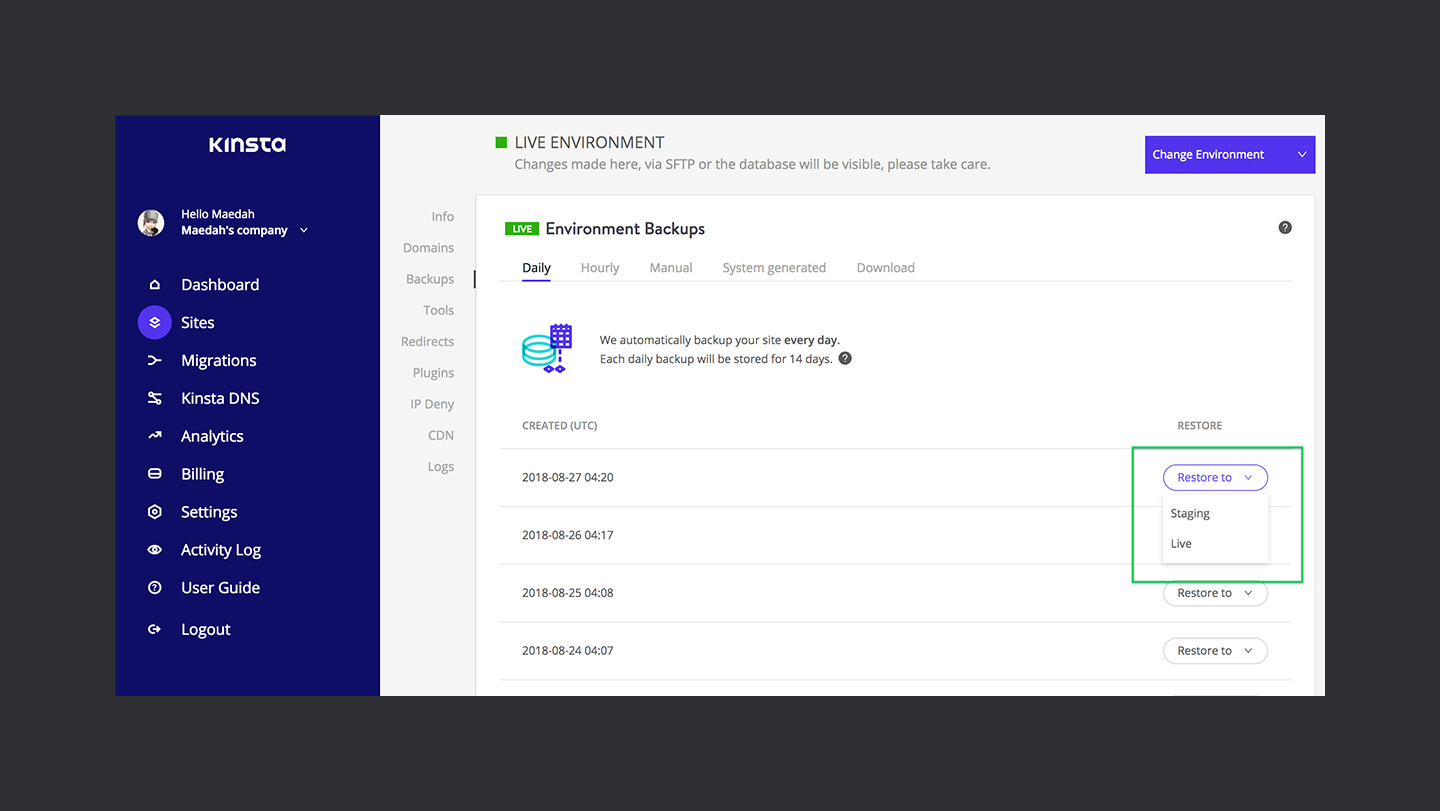The height and width of the screenshot is (811, 1440).
Task: Click the database backup illustration icon
Action: pos(547,349)
